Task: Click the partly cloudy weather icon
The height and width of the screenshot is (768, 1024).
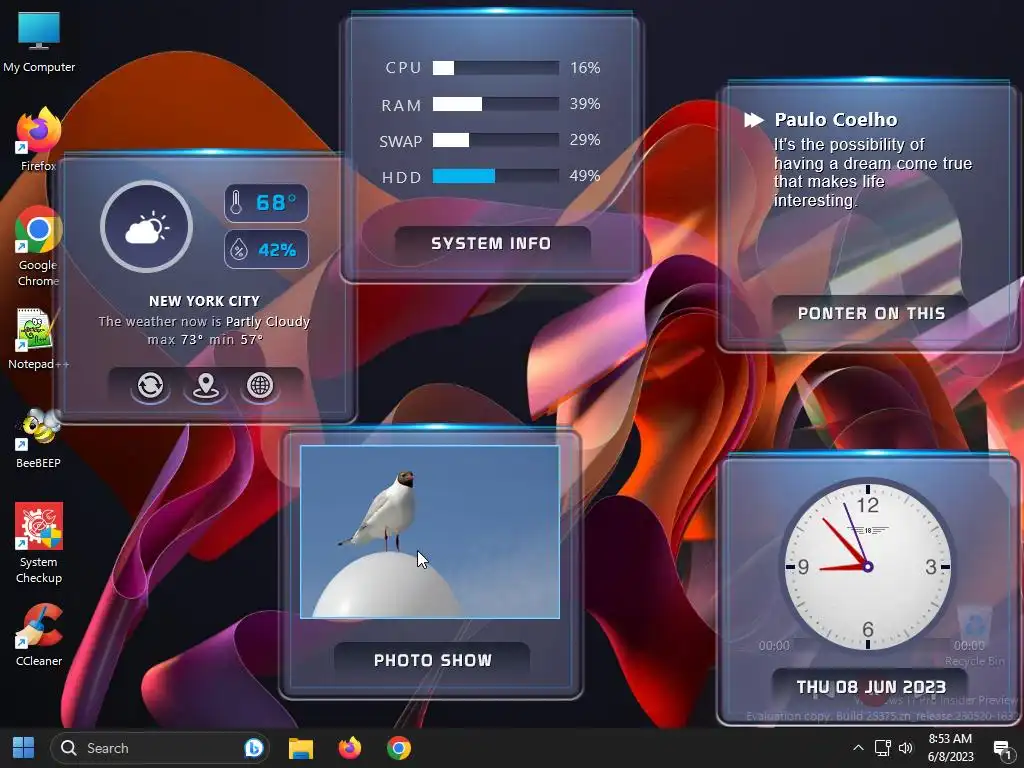Action: 146,227
